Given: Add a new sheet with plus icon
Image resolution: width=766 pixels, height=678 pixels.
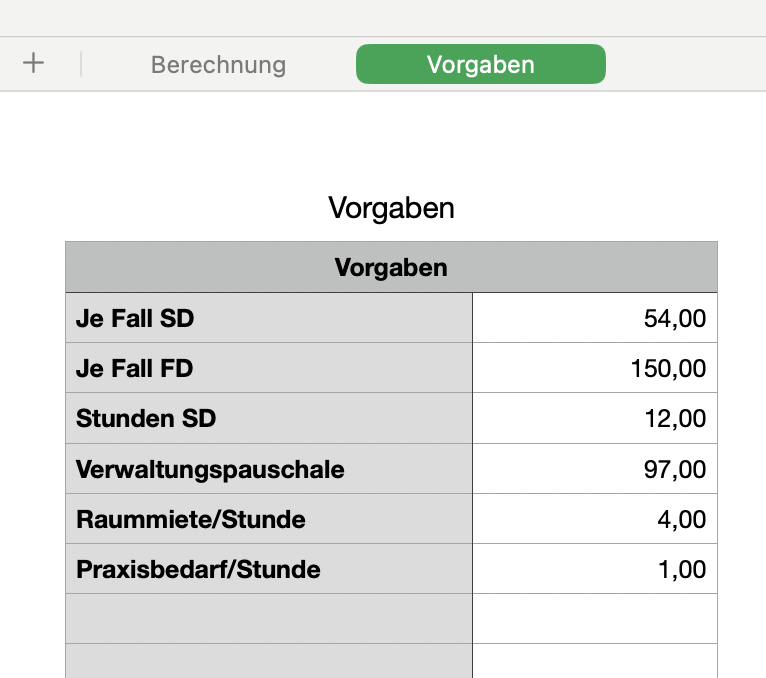Looking at the screenshot, I should (34, 64).
